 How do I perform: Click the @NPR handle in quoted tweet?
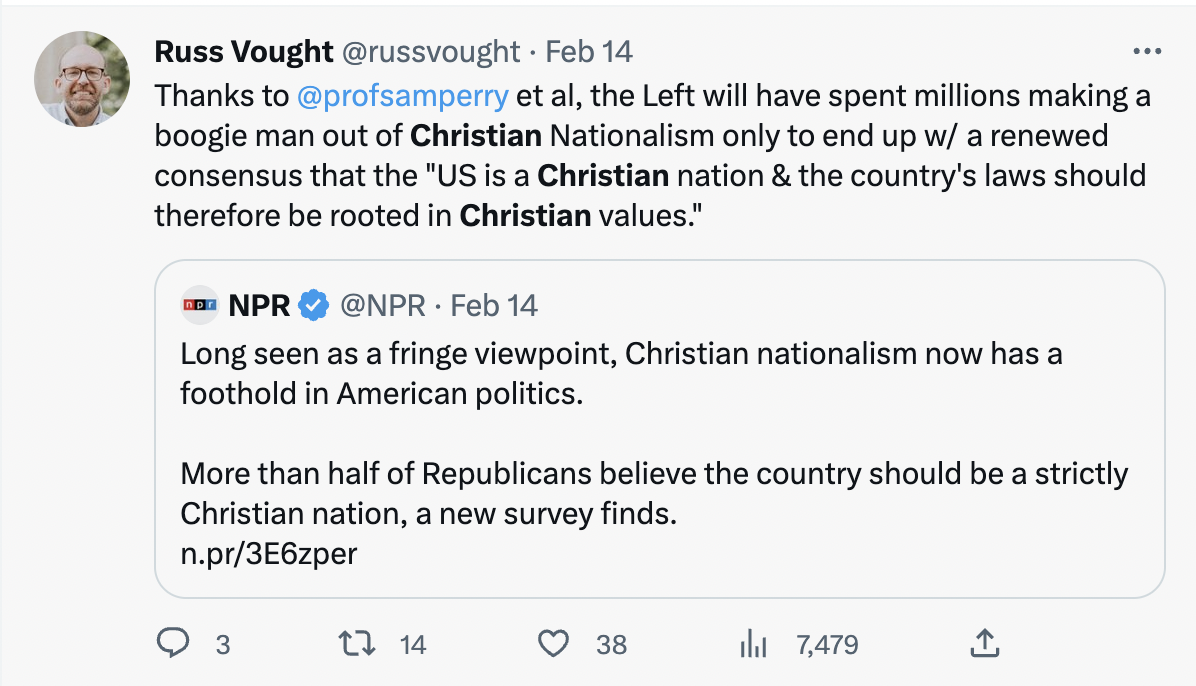pyautogui.click(x=384, y=305)
